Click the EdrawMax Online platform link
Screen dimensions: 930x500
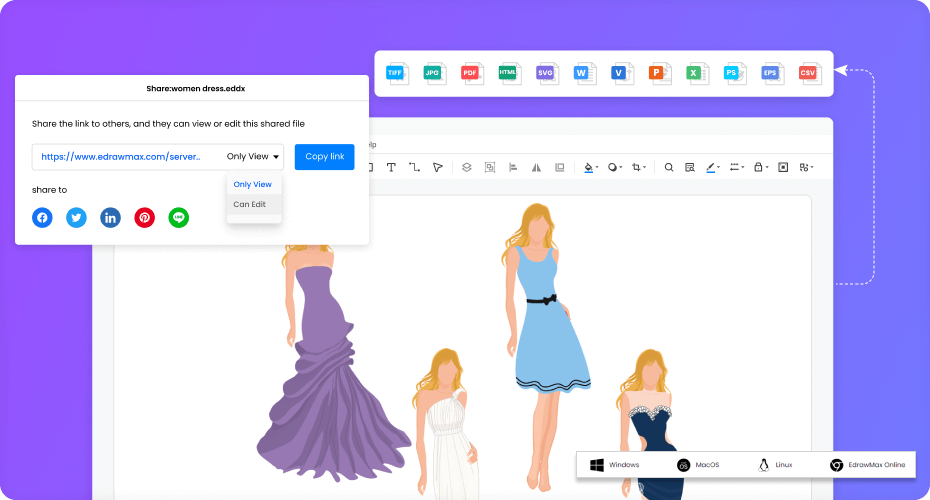pos(868,465)
